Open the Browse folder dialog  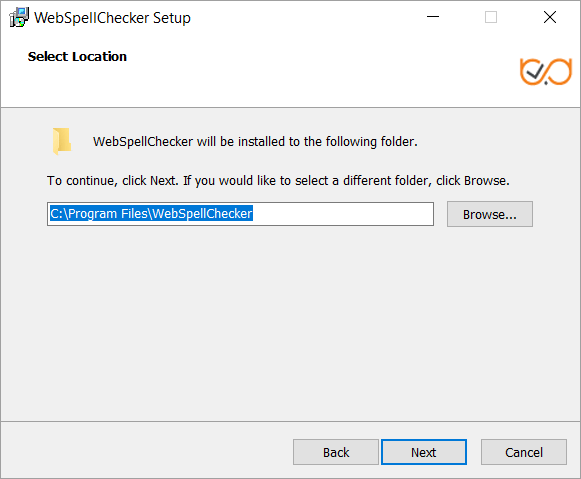489,214
